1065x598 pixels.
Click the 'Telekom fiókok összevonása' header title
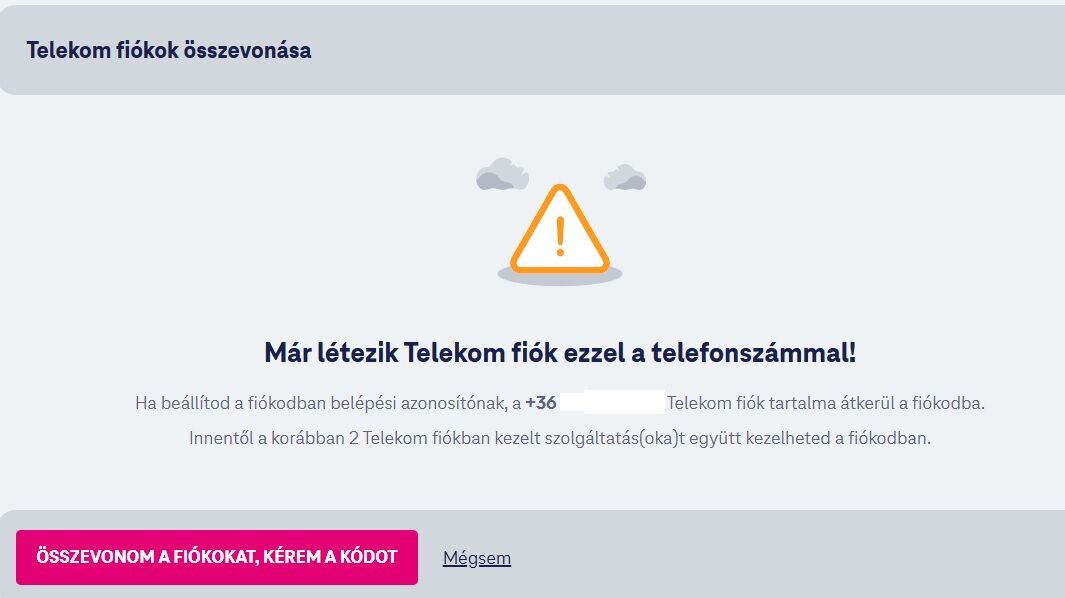pos(169,50)
